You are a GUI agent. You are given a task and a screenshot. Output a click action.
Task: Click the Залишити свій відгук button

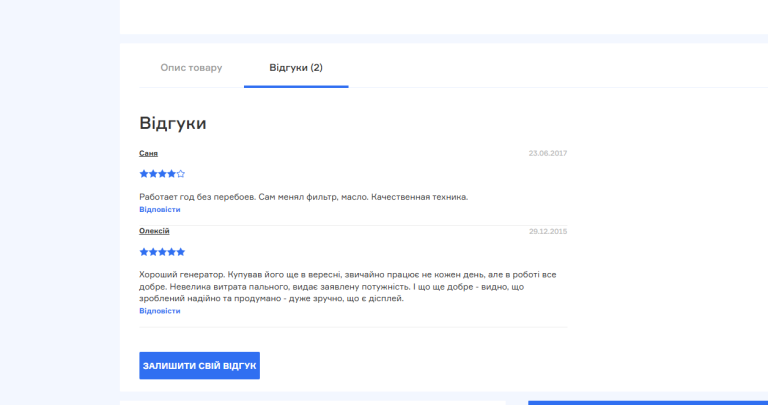tap(199, 365)
